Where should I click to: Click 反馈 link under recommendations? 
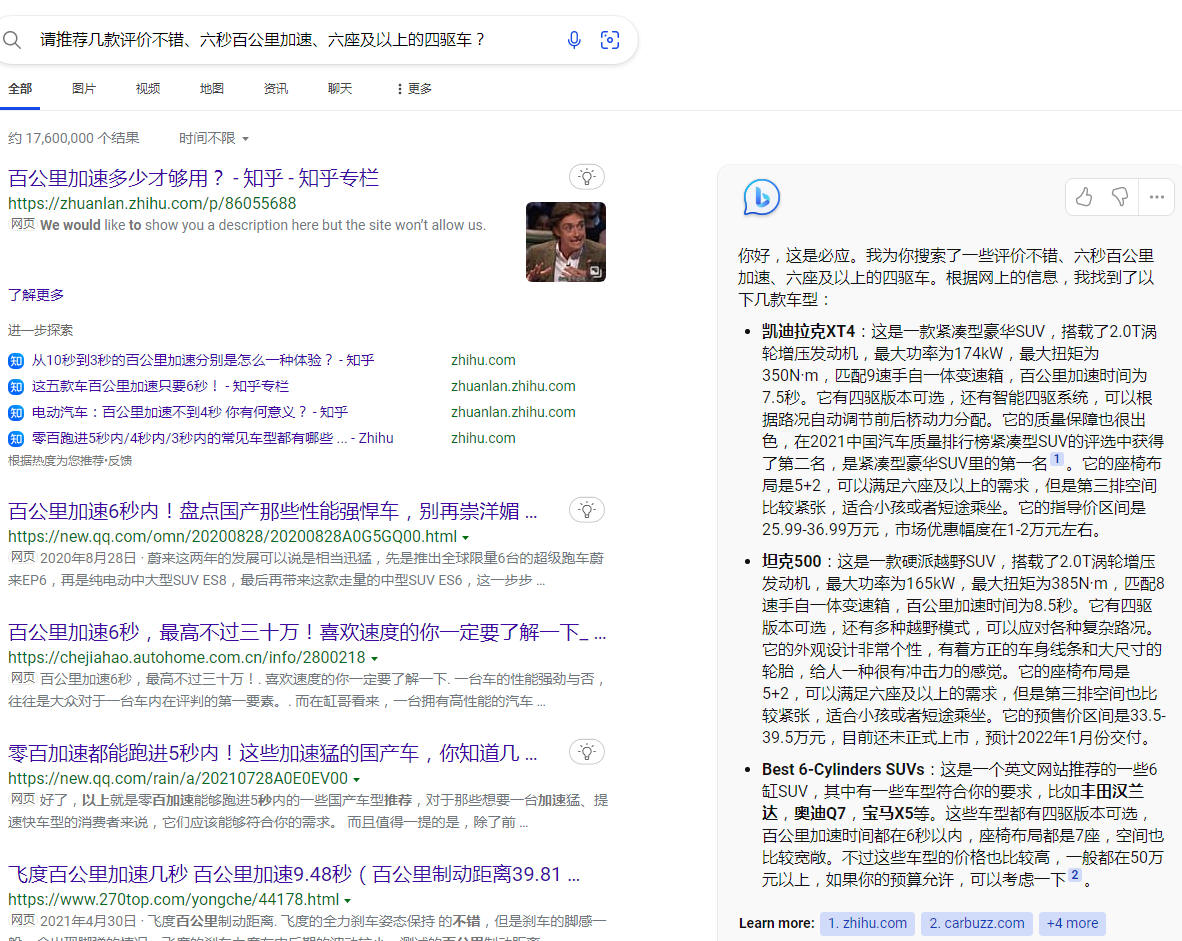(x=120, y=461)
